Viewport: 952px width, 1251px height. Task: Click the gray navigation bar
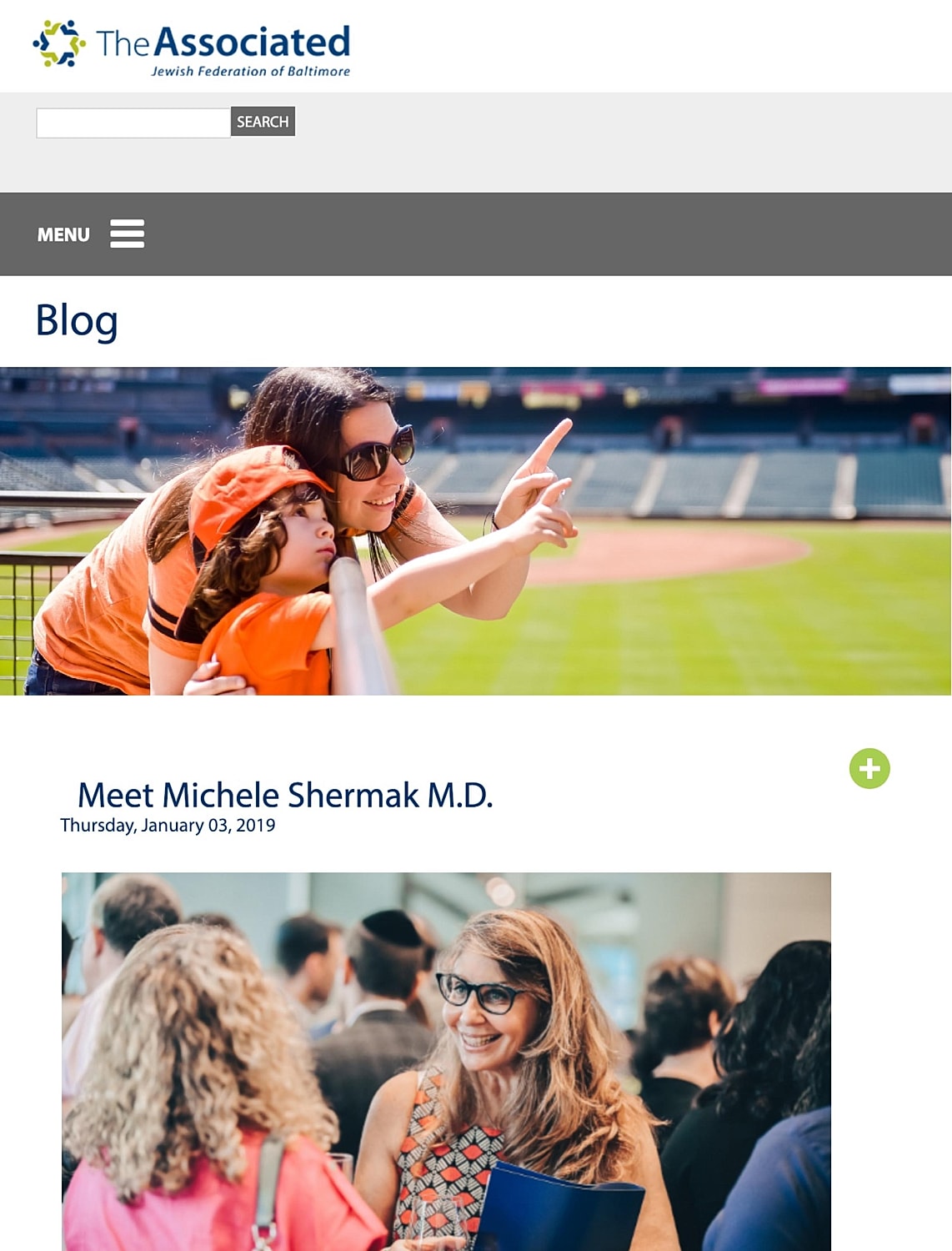pos(476,234)
